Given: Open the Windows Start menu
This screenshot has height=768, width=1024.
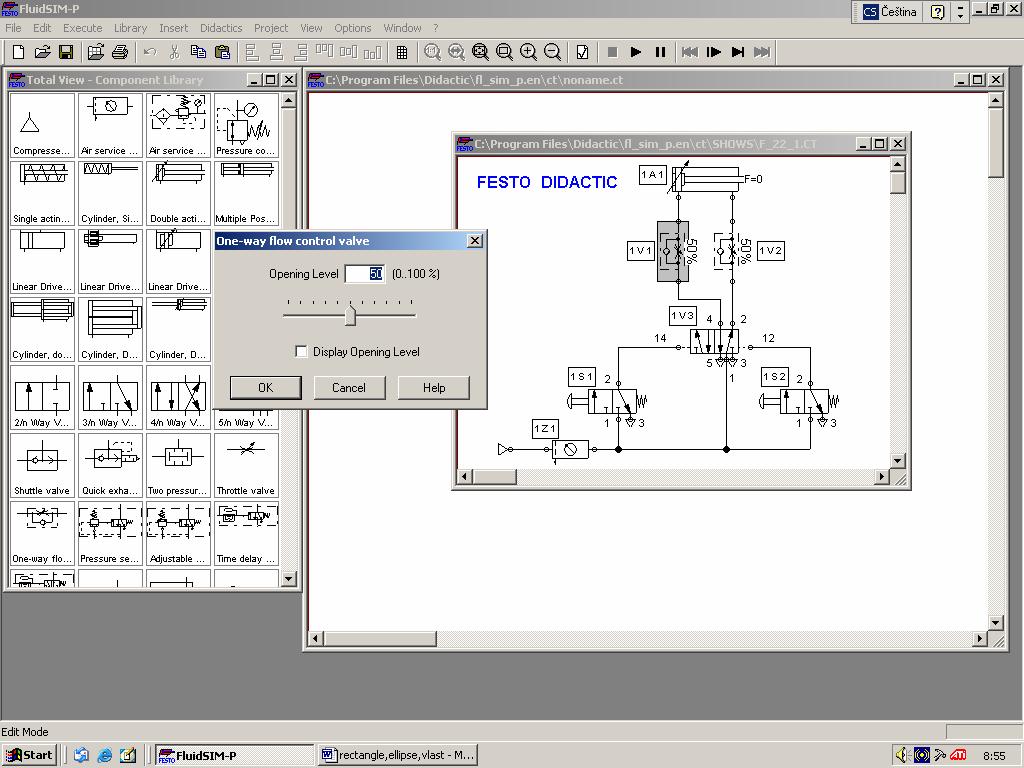Looking at the screenshot, I should pyautogui.click(x=29, y=756).
